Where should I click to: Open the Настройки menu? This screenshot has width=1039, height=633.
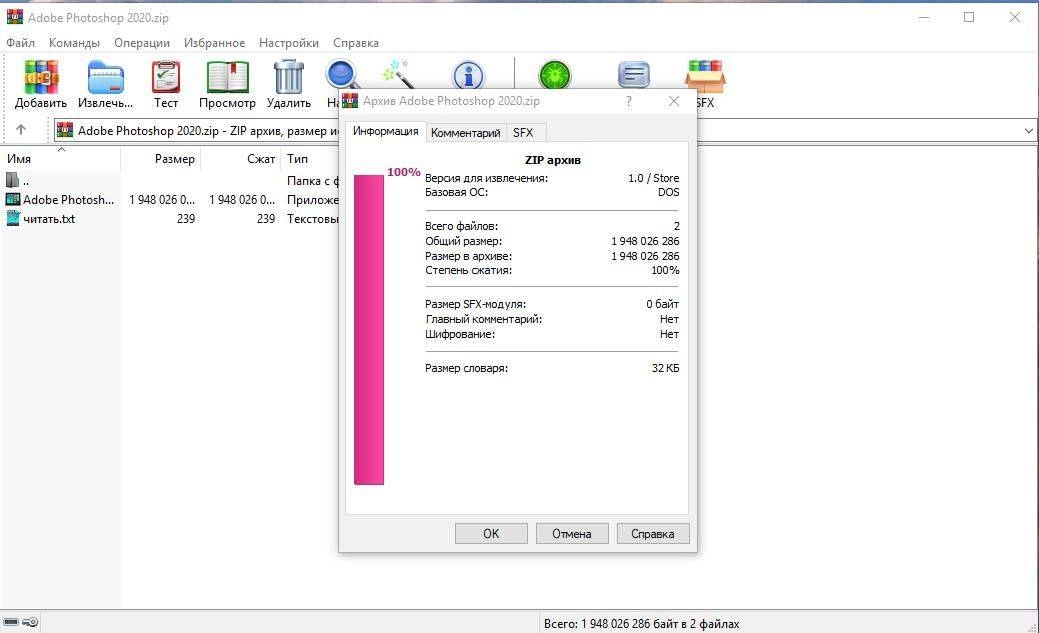pyautogui.click(x=289, y=42)
